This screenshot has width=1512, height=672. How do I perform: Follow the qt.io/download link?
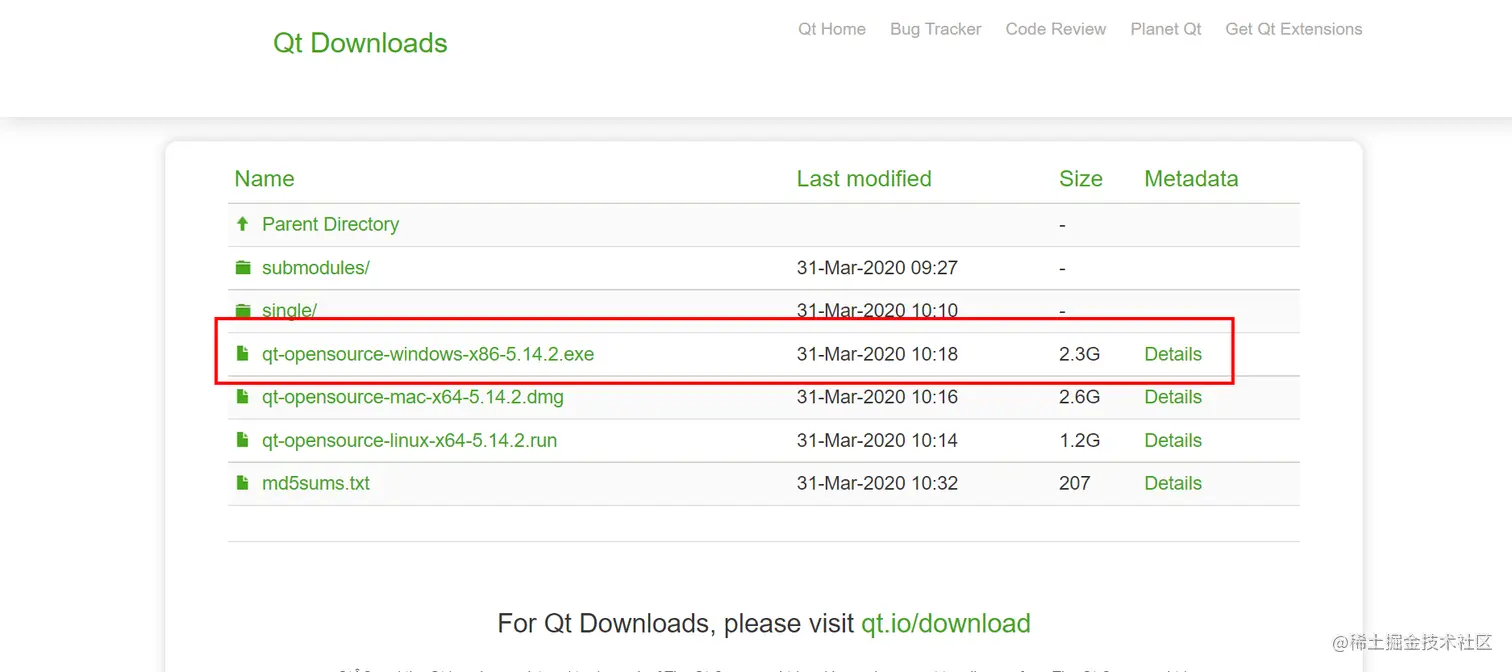pos(946,624)
